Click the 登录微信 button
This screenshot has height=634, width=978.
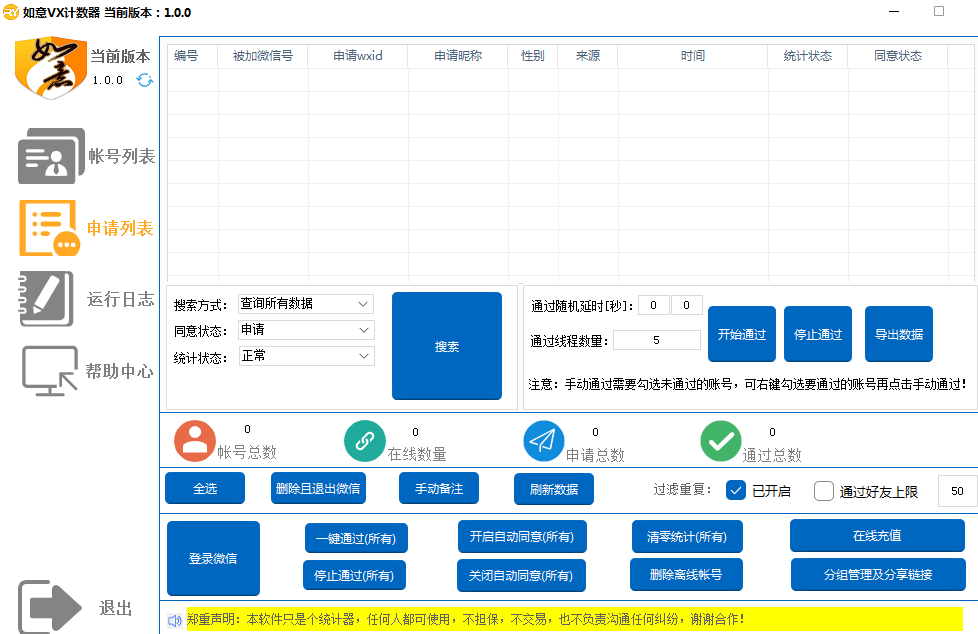213,558
